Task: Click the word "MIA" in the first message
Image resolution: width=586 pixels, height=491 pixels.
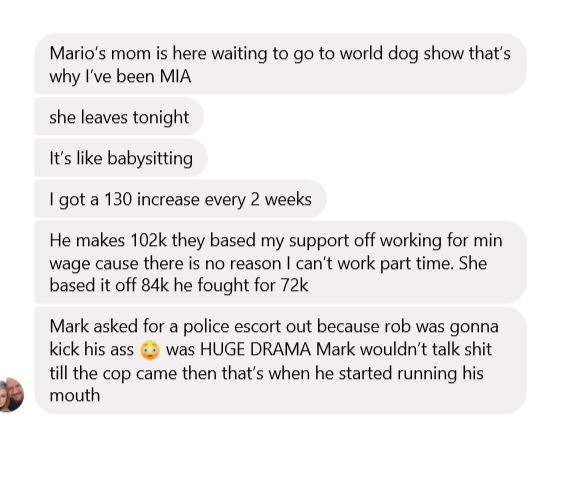Action: tap(175, 76)
